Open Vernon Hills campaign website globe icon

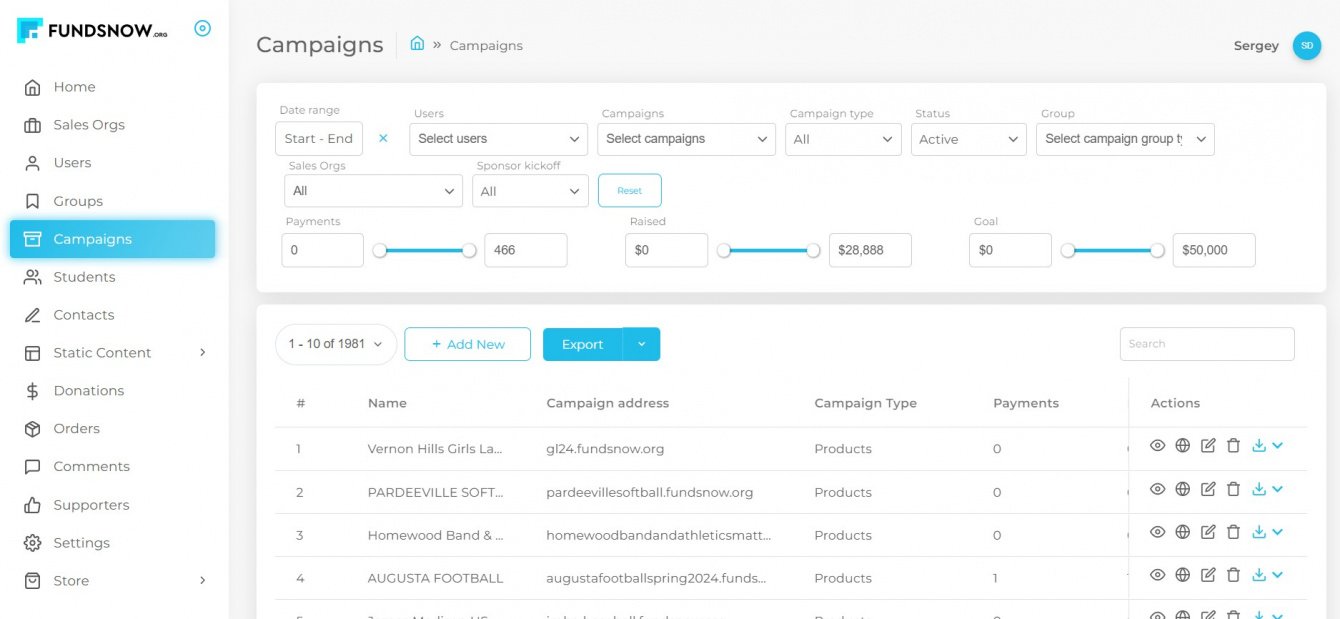[1182, 446]
